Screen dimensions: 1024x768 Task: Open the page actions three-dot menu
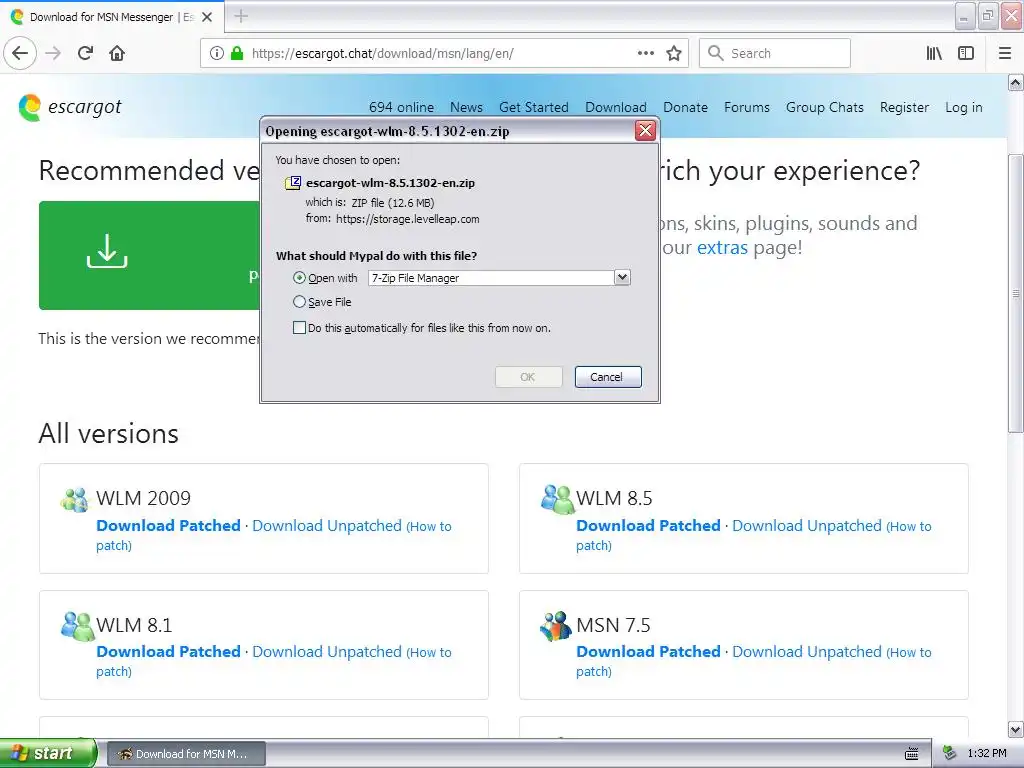(x=645, y=53)
